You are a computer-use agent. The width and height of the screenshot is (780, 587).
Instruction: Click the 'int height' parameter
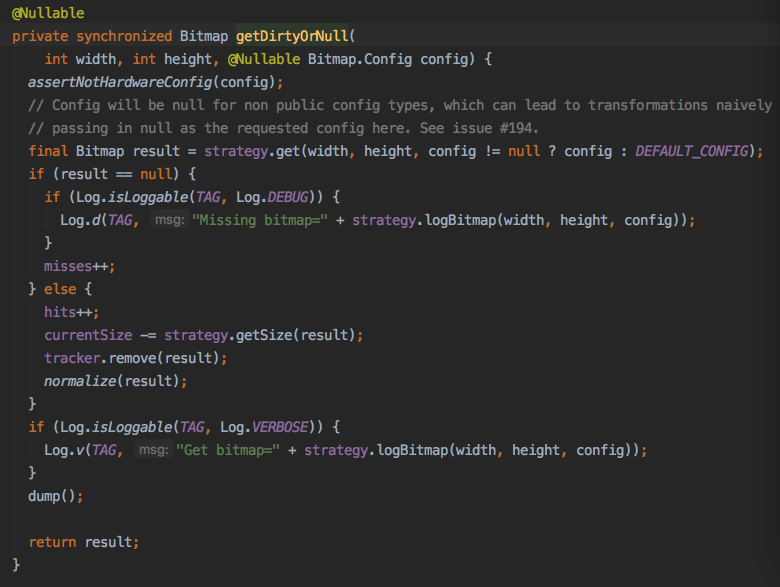pos(172,59)
